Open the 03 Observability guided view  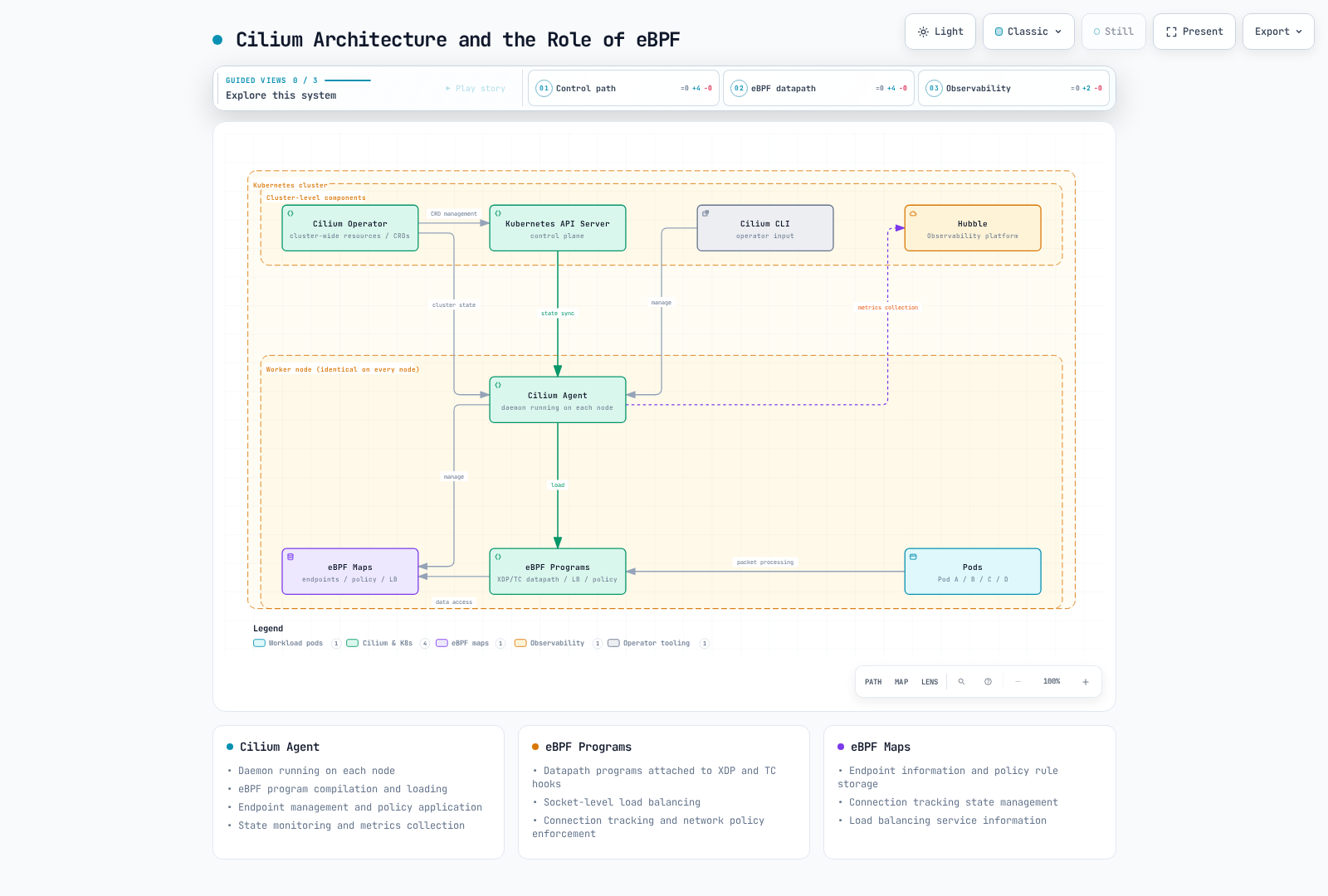pyautogui.click(x=1014, y=88)
